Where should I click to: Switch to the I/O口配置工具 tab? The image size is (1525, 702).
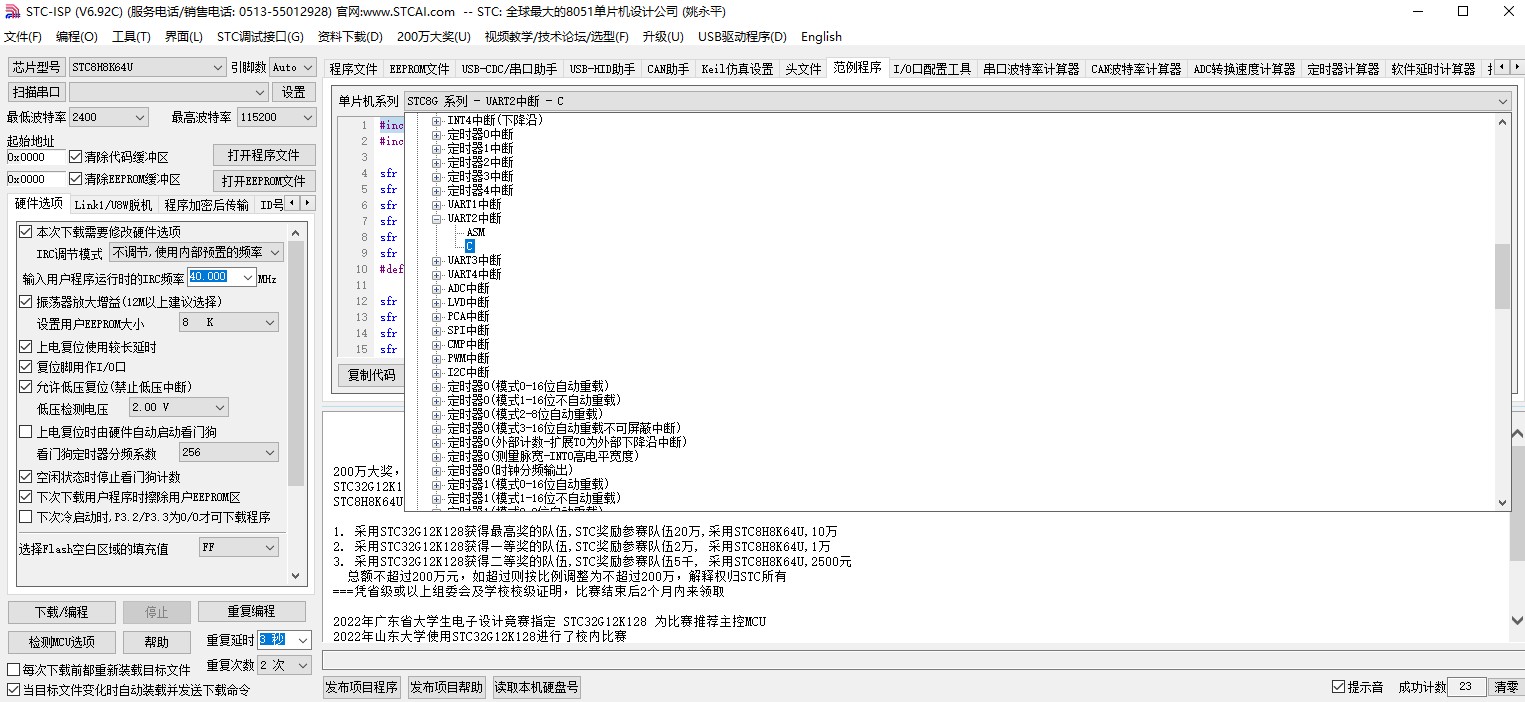pyautogui.click(x=932, y=69)
